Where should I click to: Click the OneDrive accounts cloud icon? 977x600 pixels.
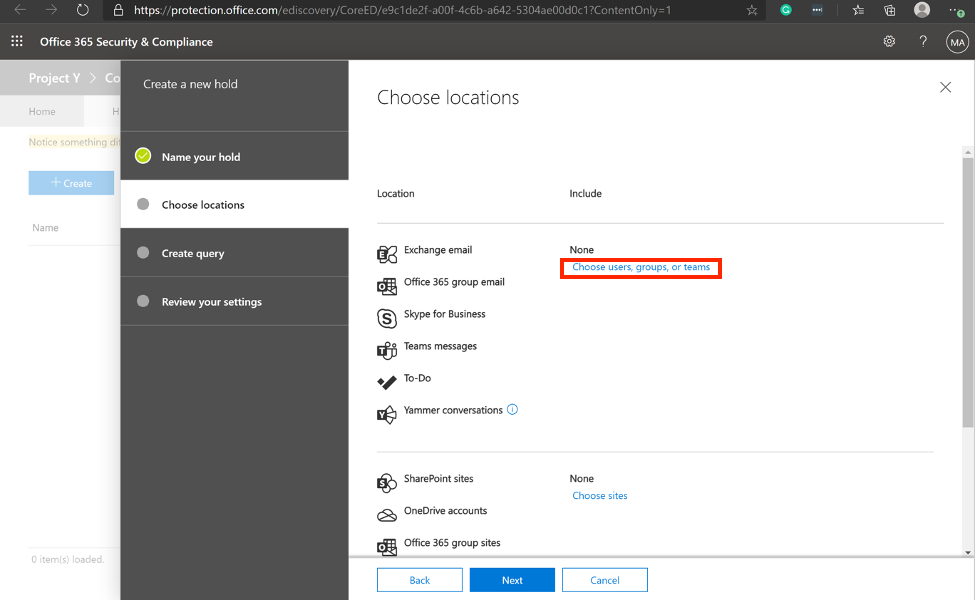[387, 515]
